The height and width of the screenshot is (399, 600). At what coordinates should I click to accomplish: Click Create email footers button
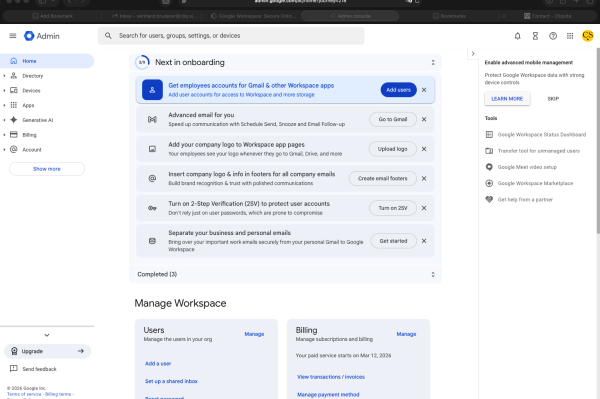tap(383, 178)
